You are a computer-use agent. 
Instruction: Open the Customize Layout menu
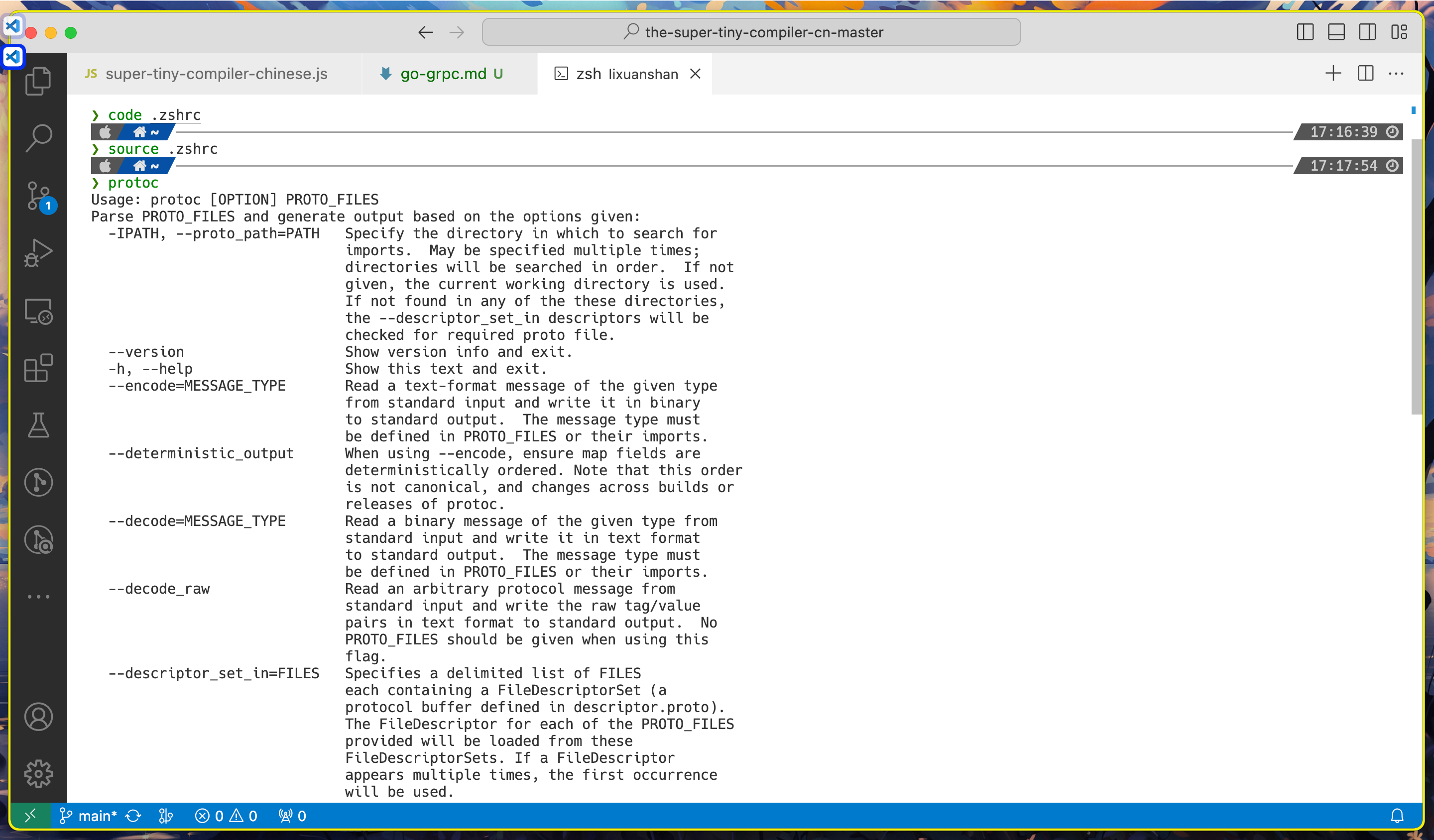pos(1399,32)
